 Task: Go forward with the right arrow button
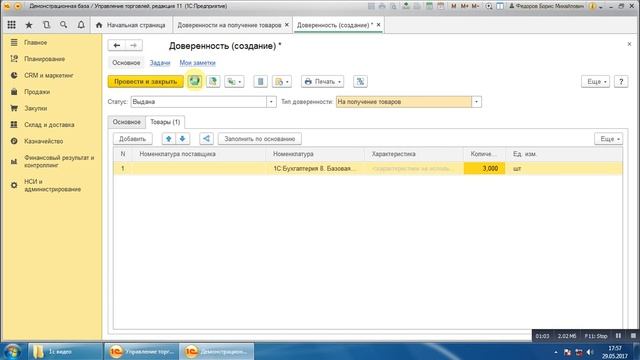coord(133,45)
